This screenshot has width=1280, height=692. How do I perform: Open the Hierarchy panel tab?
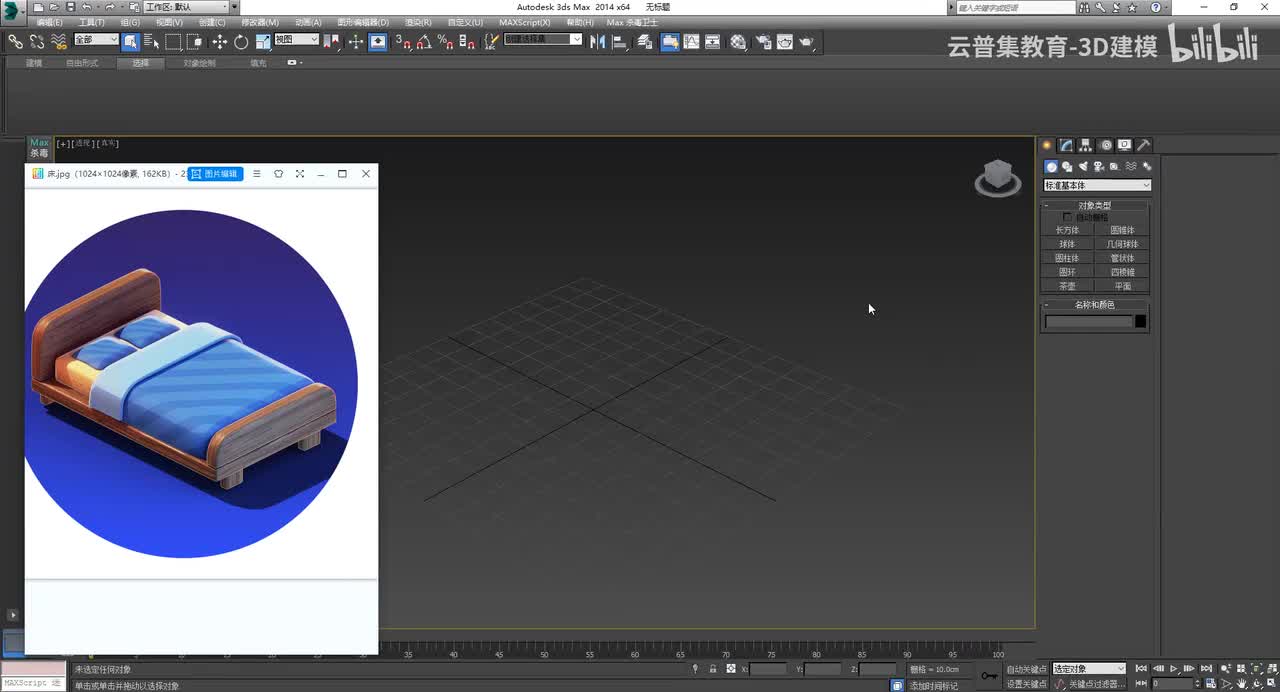(1086, 145)
